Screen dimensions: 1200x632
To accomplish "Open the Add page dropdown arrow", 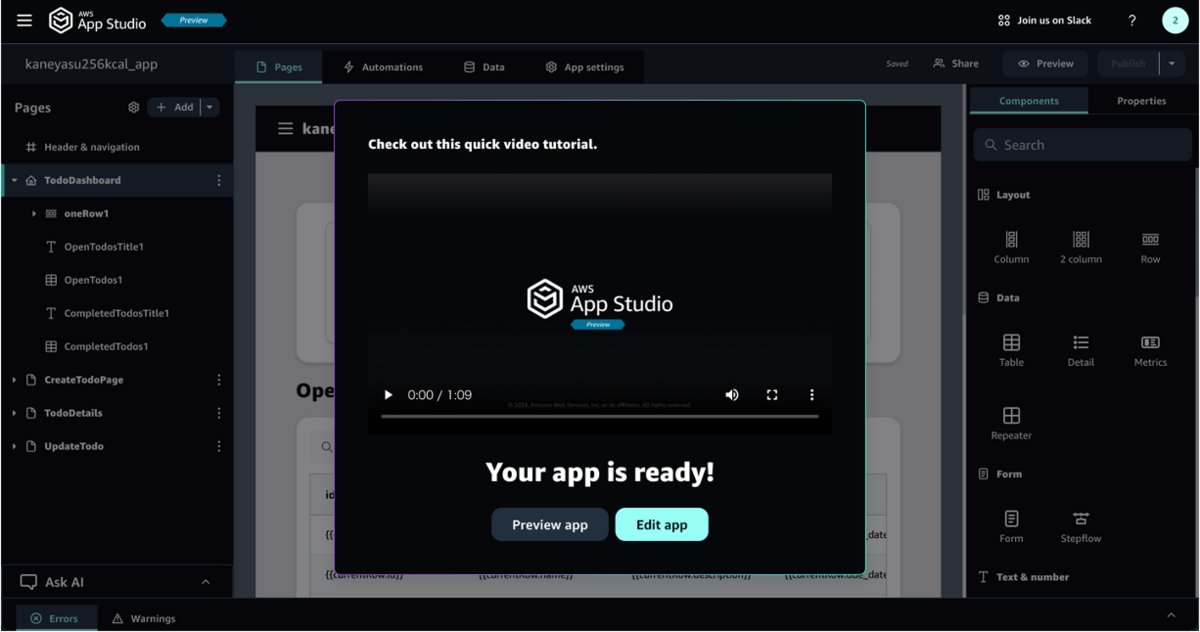I will pos(210,107).
